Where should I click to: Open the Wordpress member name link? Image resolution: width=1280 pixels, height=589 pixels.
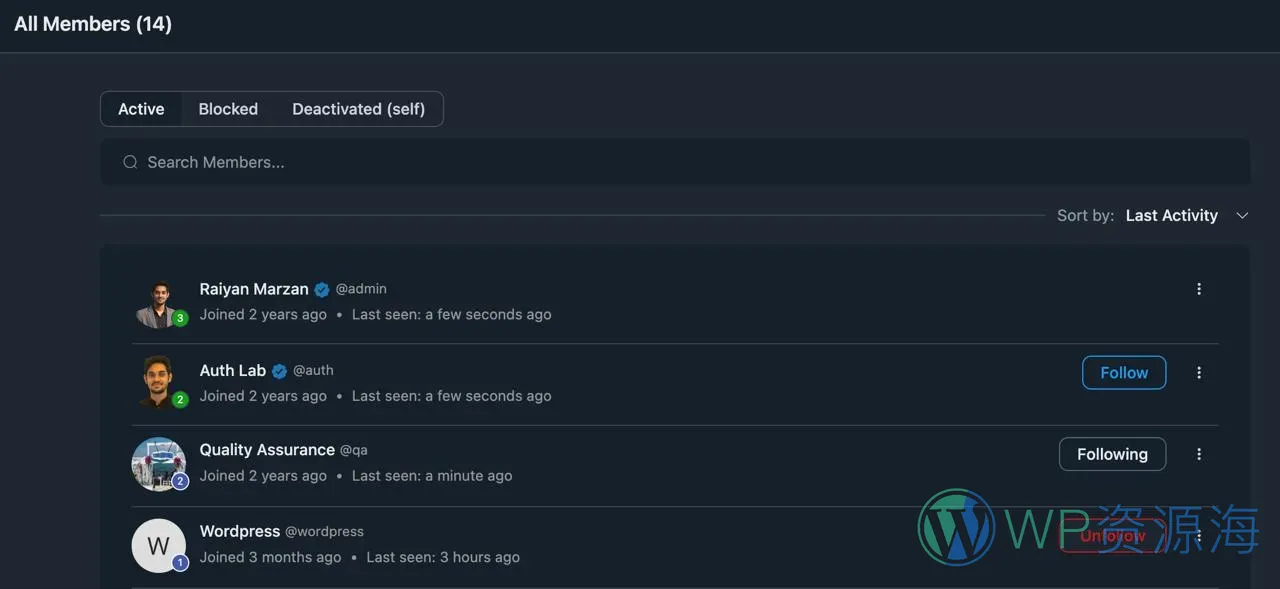[x=239, y=531]
